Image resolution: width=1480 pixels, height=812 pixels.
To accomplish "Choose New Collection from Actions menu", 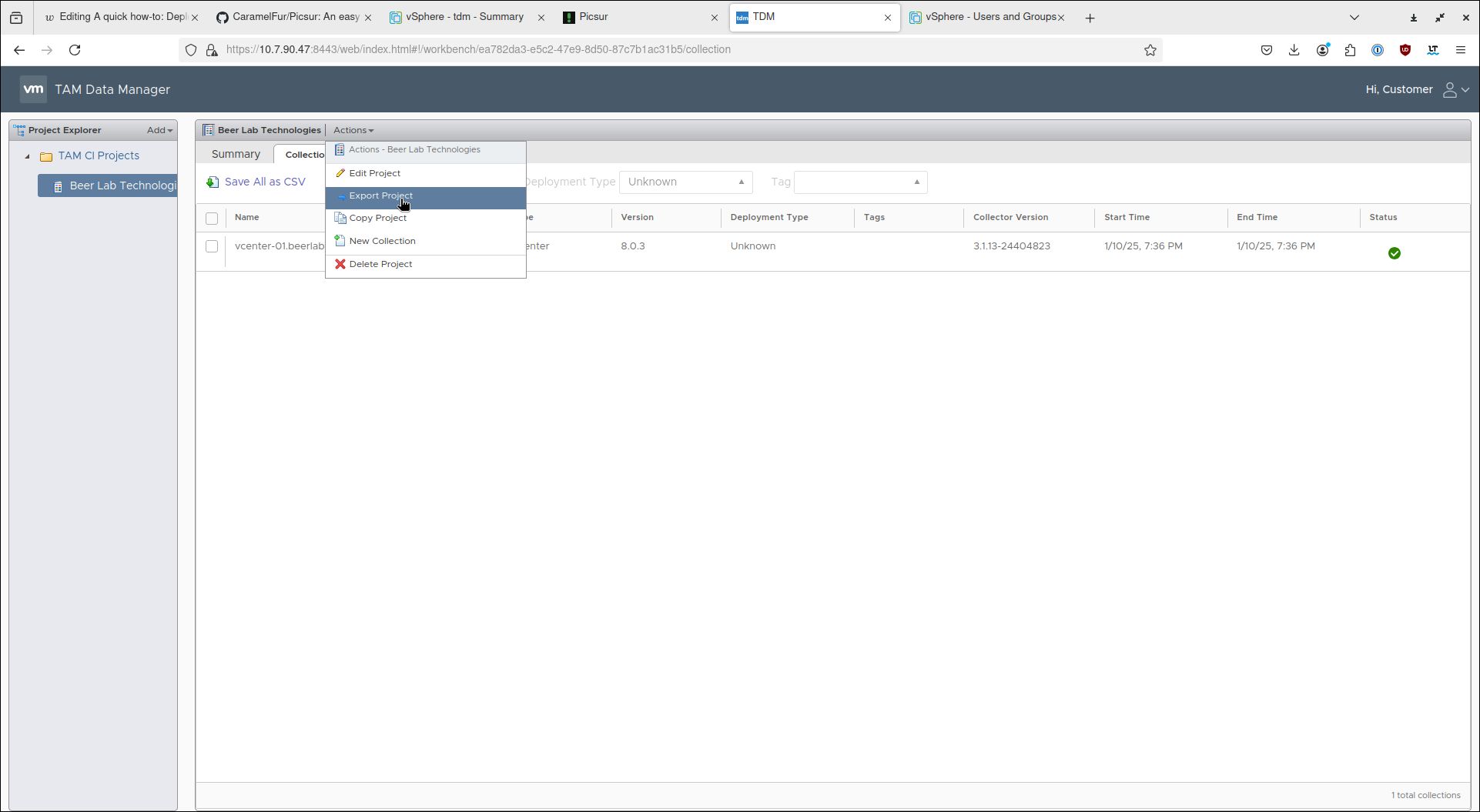I will tap(425, 241).
